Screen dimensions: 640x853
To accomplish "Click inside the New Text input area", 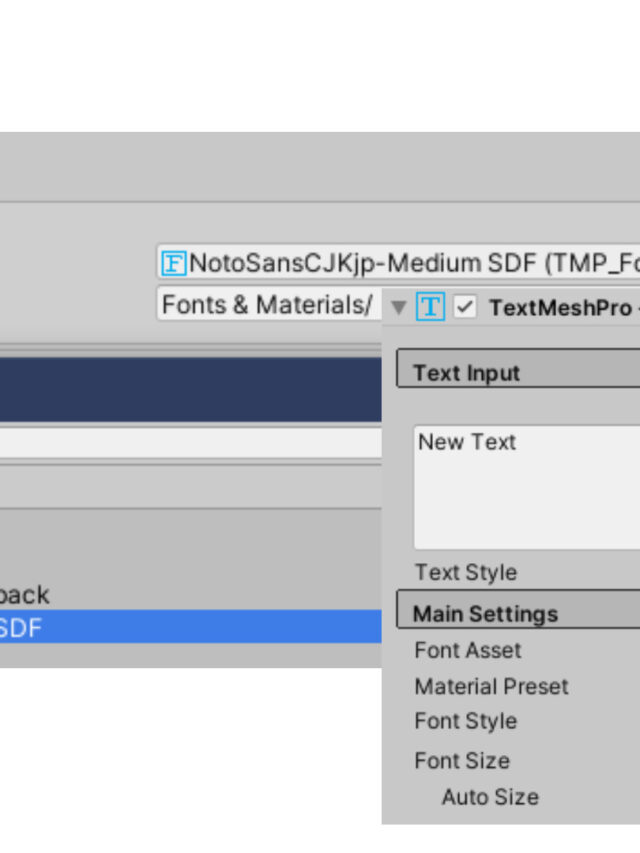I will [526, 487].
